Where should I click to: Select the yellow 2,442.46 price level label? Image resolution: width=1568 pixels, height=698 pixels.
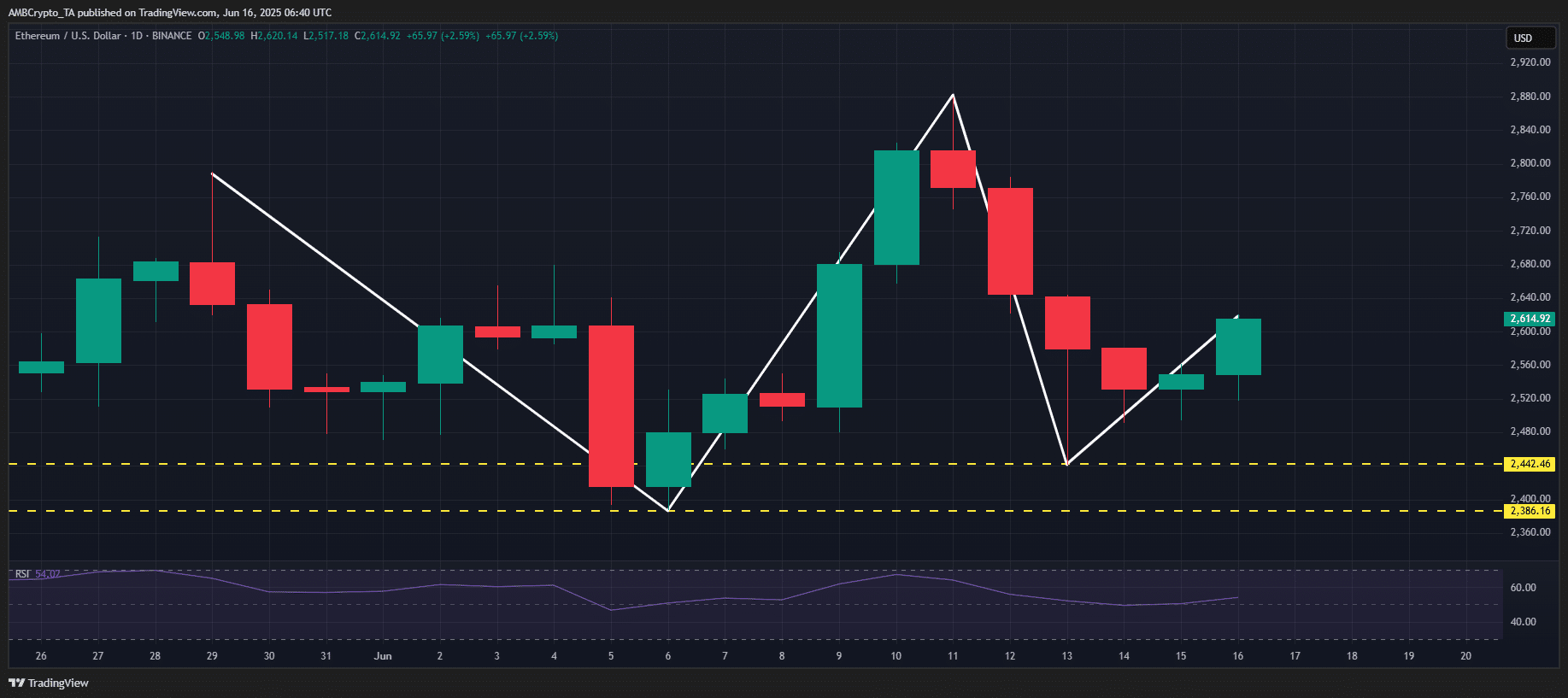(1530, 464)
